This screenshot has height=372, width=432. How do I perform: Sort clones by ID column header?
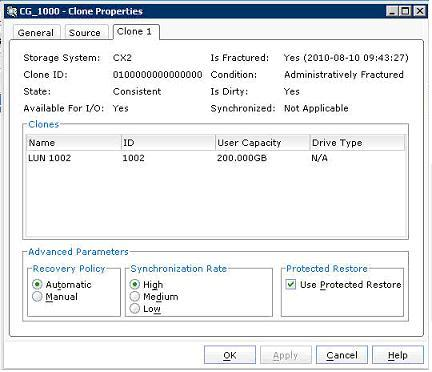click(x=168, y=143)
